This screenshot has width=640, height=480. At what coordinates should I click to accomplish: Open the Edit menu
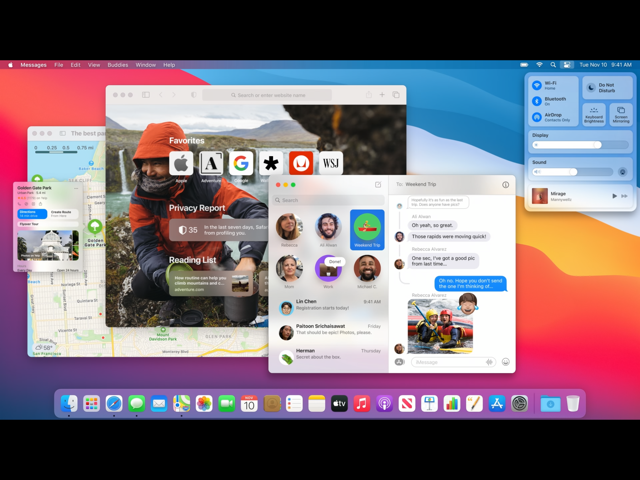76,65
